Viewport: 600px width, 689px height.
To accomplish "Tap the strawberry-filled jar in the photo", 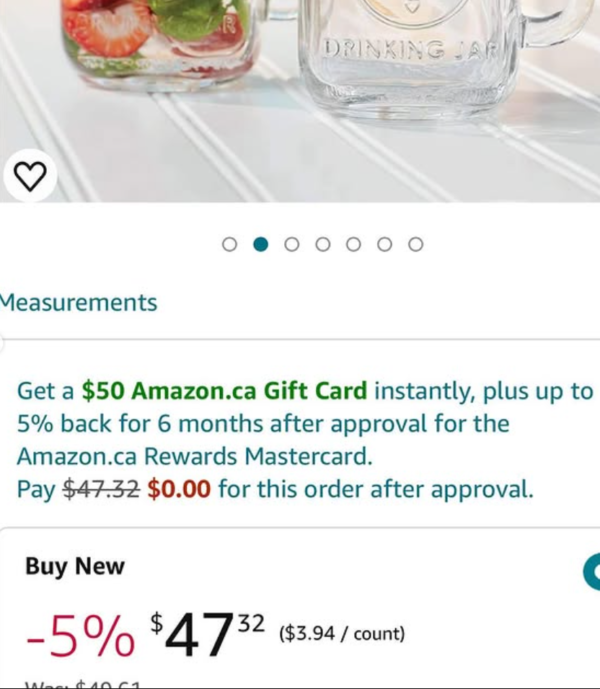I will pyautogui.click(x=160, y=44).
